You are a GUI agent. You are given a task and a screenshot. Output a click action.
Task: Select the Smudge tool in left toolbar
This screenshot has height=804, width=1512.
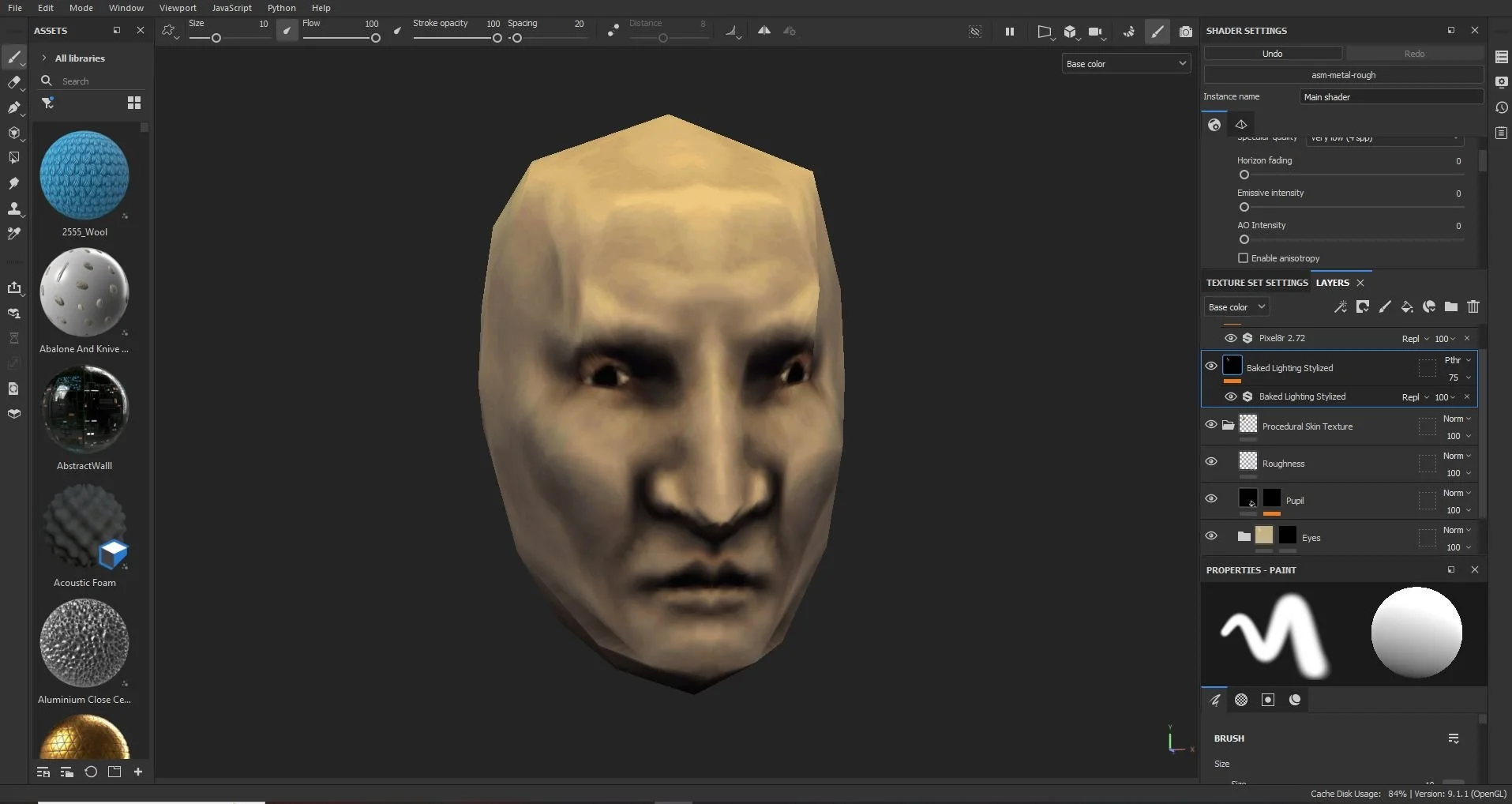[x=13, y=183]
